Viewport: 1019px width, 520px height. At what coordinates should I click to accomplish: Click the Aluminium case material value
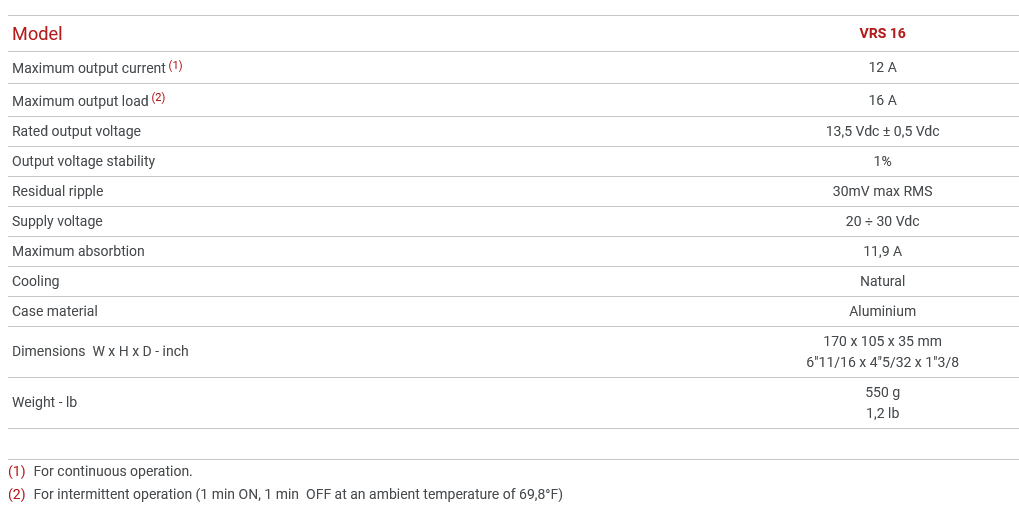882,311
